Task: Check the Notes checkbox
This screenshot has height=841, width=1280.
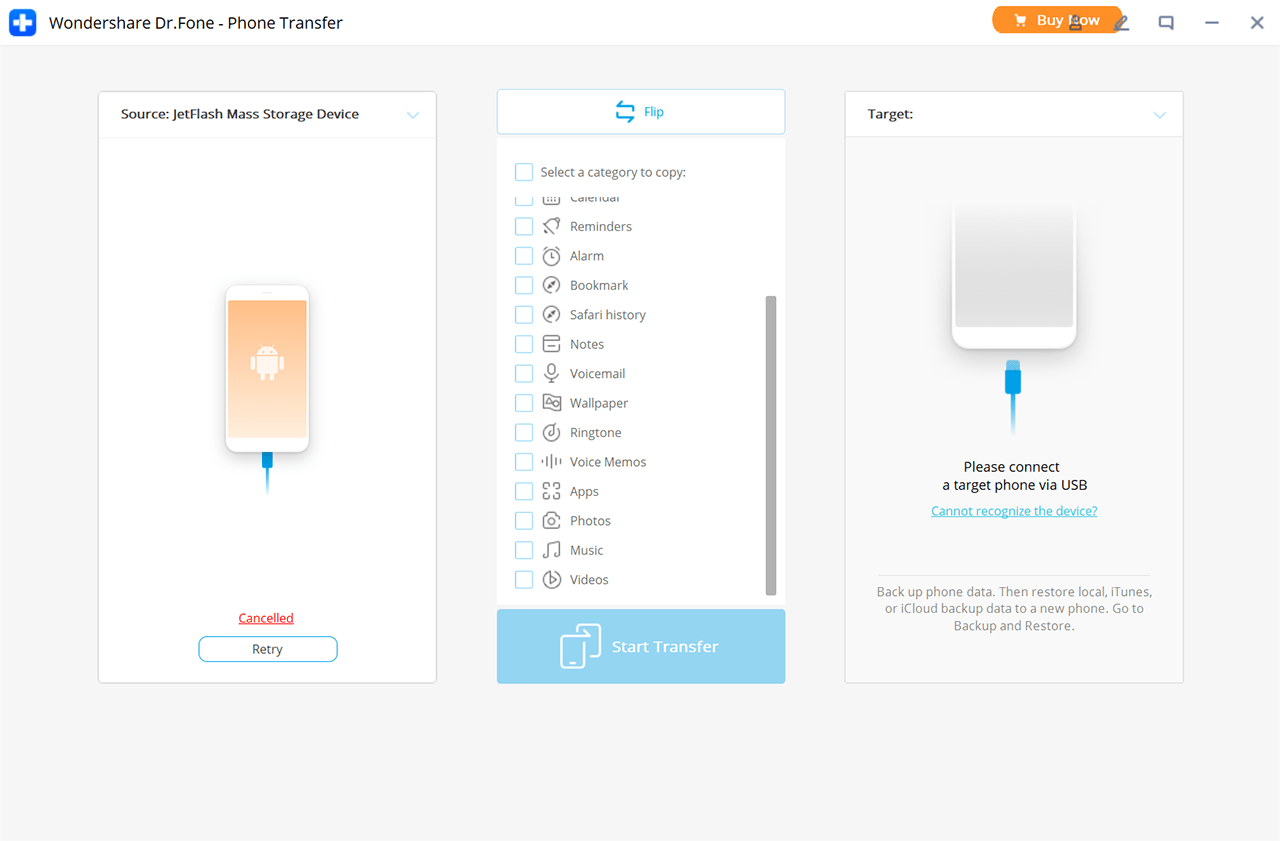Action: (x=524, y=344)
